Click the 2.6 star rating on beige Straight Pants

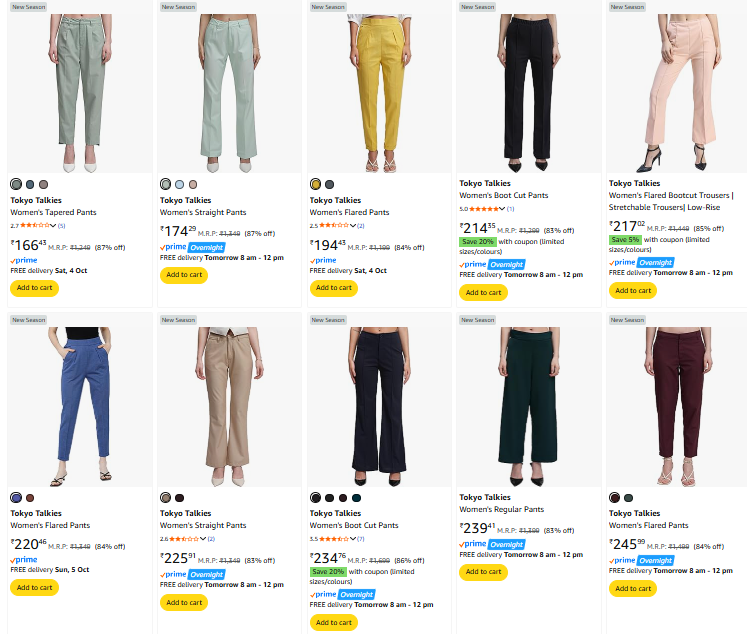tap(186, 539)
